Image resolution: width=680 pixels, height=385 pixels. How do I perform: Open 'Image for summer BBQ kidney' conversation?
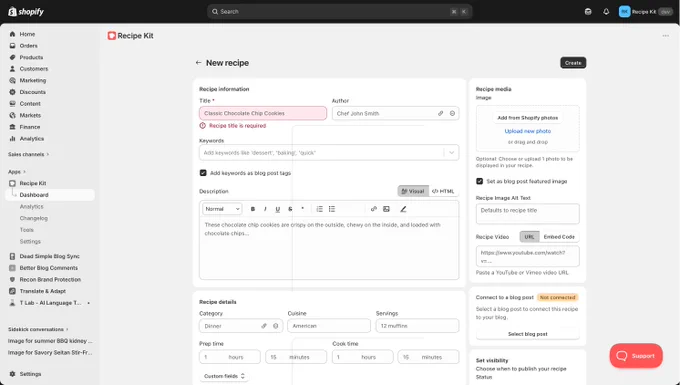50,341
